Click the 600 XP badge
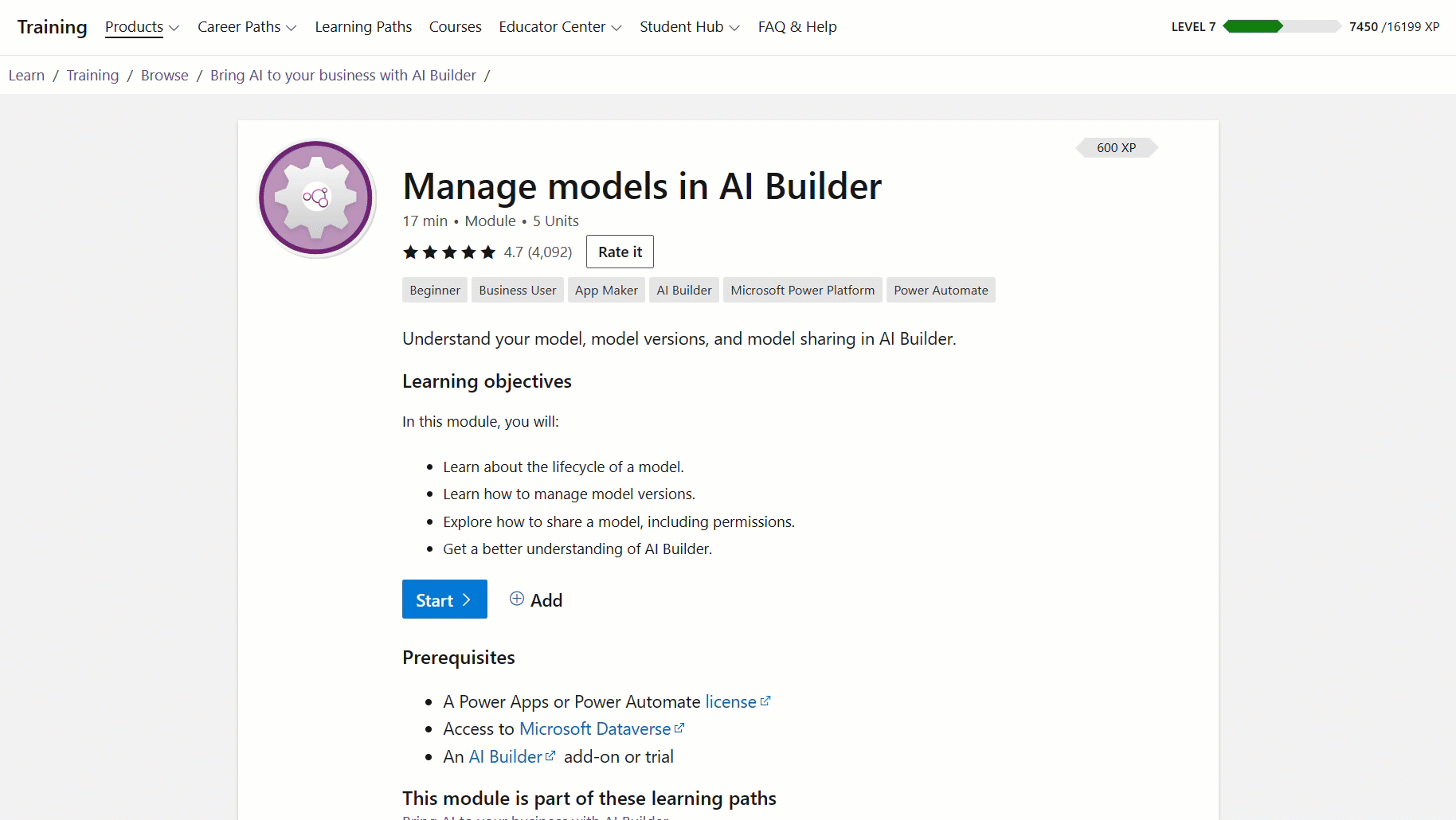 click(x=1115, y=147)
